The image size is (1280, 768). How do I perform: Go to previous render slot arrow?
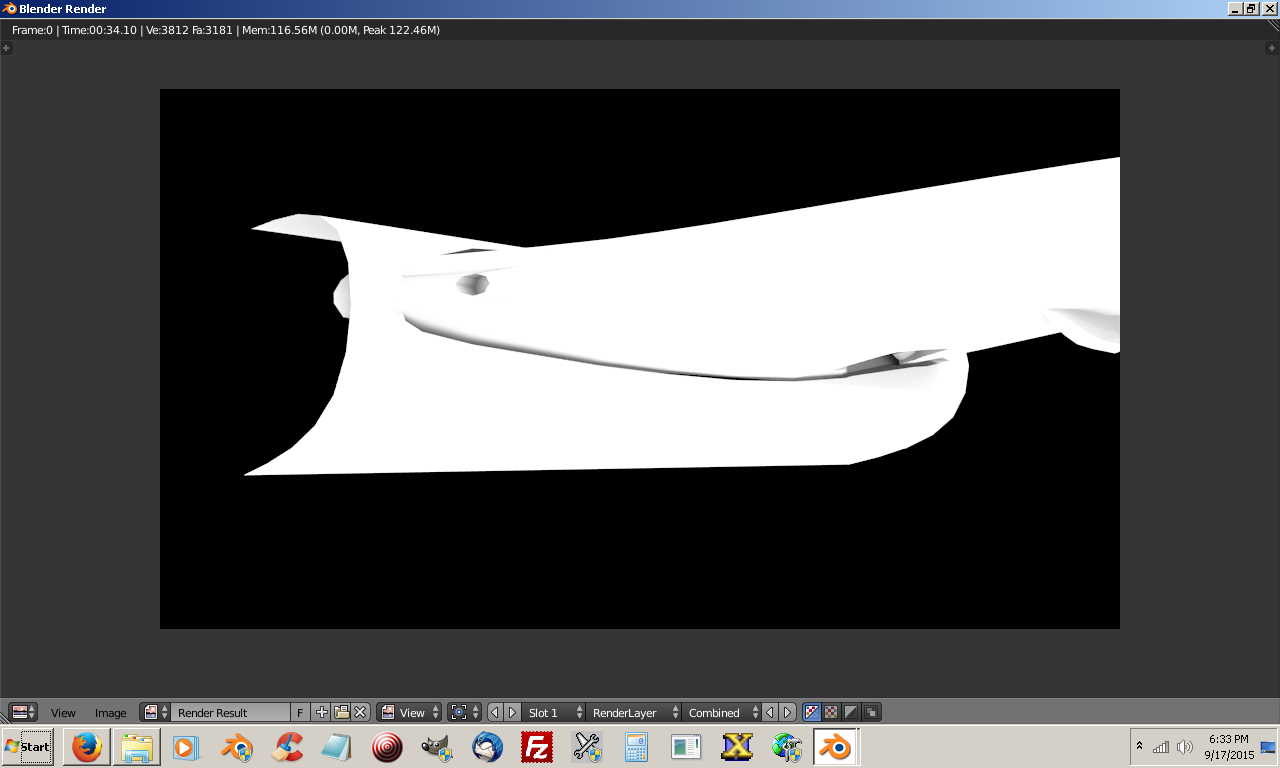pos(495,712)
